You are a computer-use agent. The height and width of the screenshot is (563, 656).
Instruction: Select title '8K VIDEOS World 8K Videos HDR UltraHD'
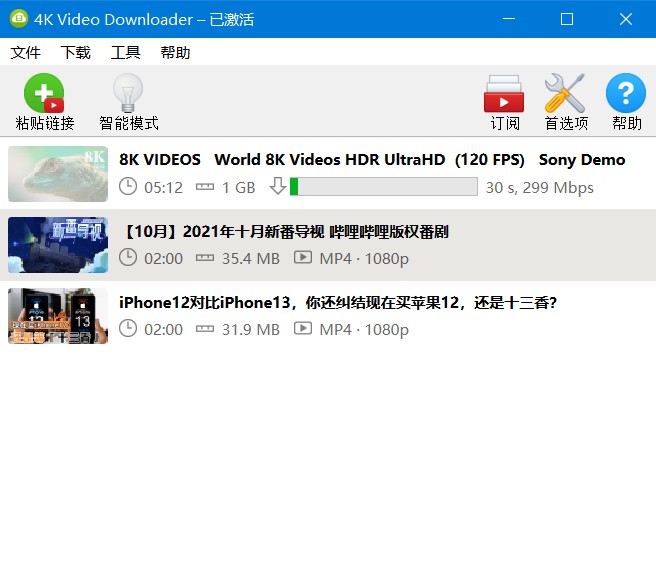point(282,160)
